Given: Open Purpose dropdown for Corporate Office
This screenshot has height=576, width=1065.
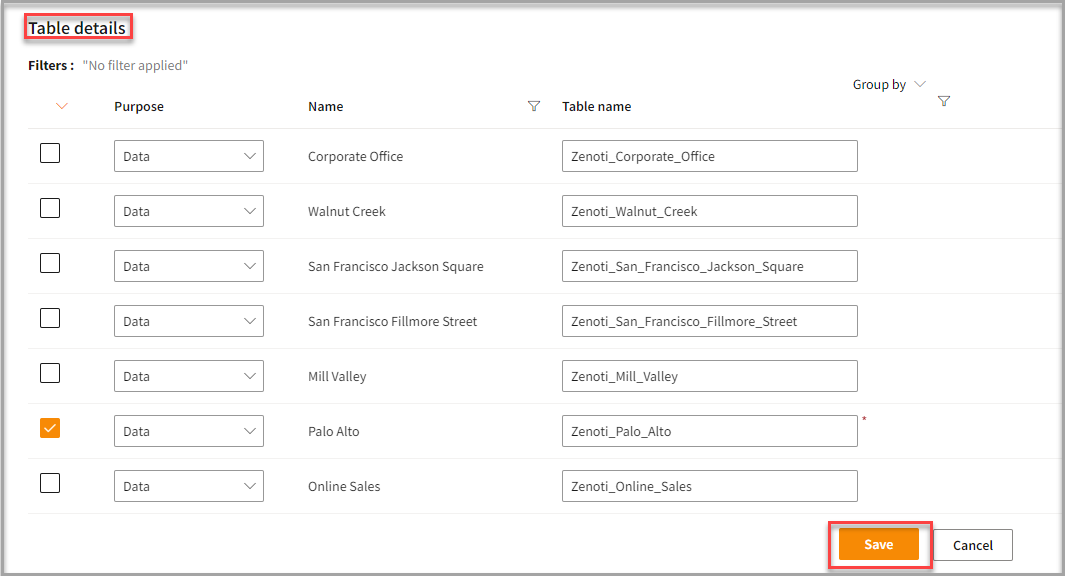Looking at the screenshot, I should pos(188,156).
